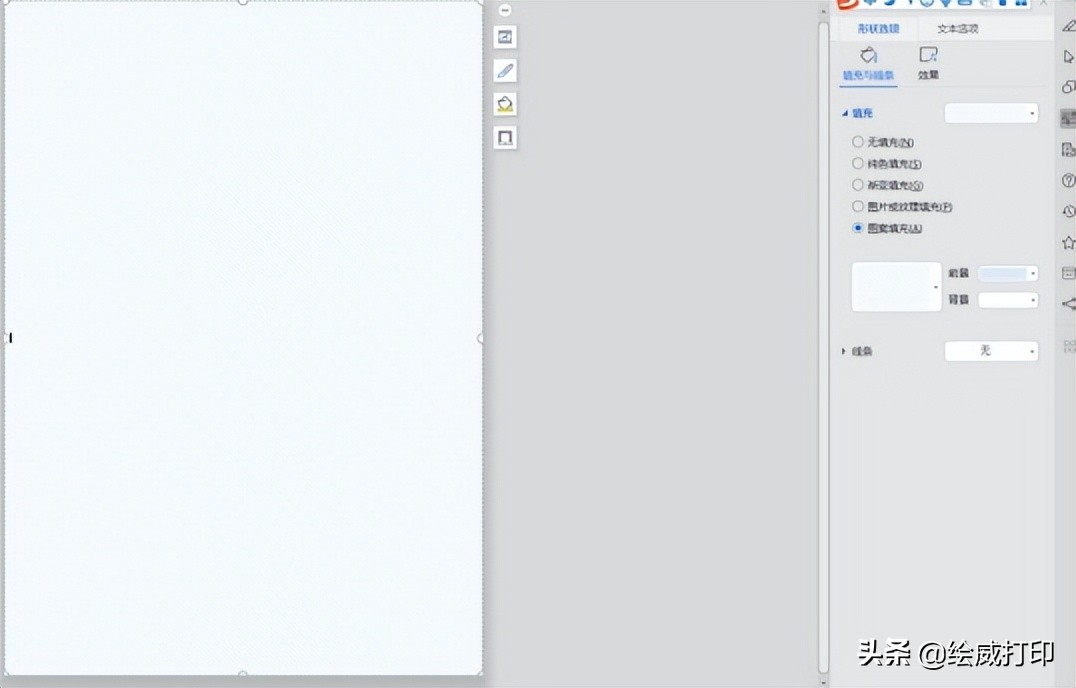Click the selection arrow sidebar icon
Screen dimensions: 1076x688
click(x=1068, y=56)
